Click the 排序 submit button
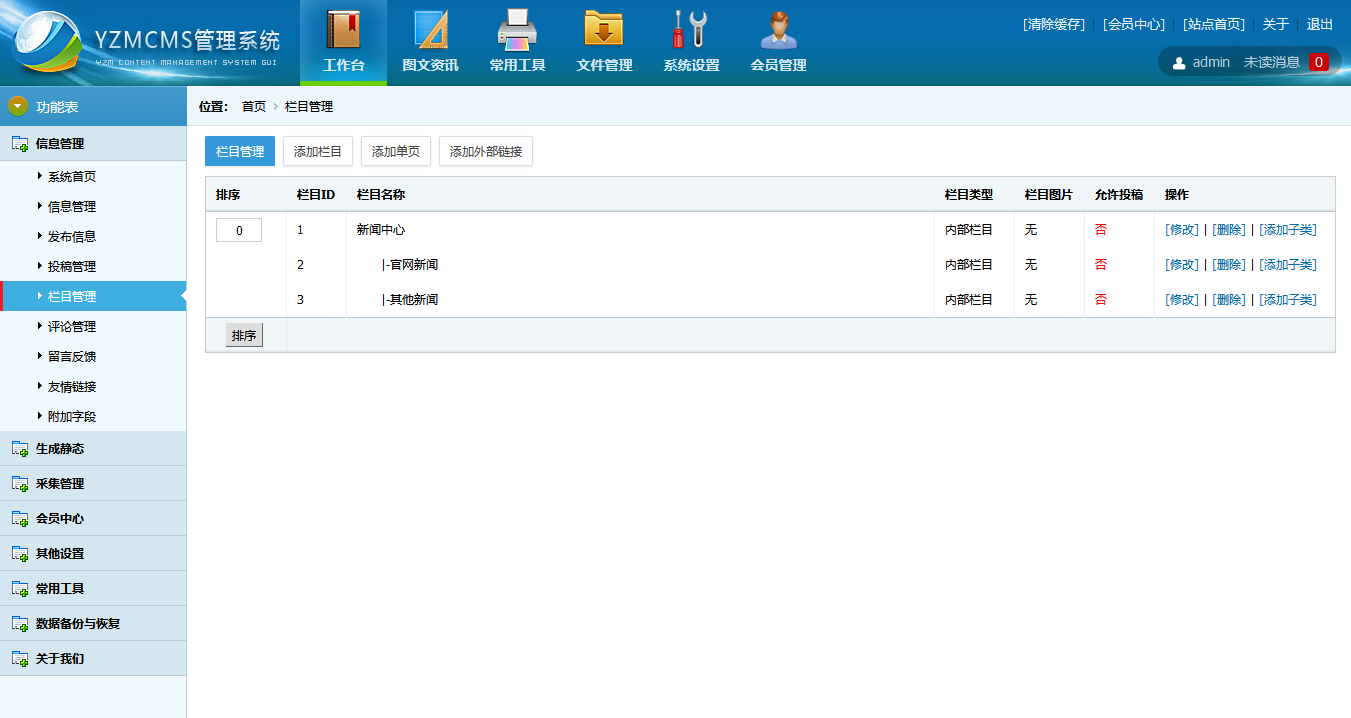Viewport: 1351px width, 718px height. [x=244, y=335]
